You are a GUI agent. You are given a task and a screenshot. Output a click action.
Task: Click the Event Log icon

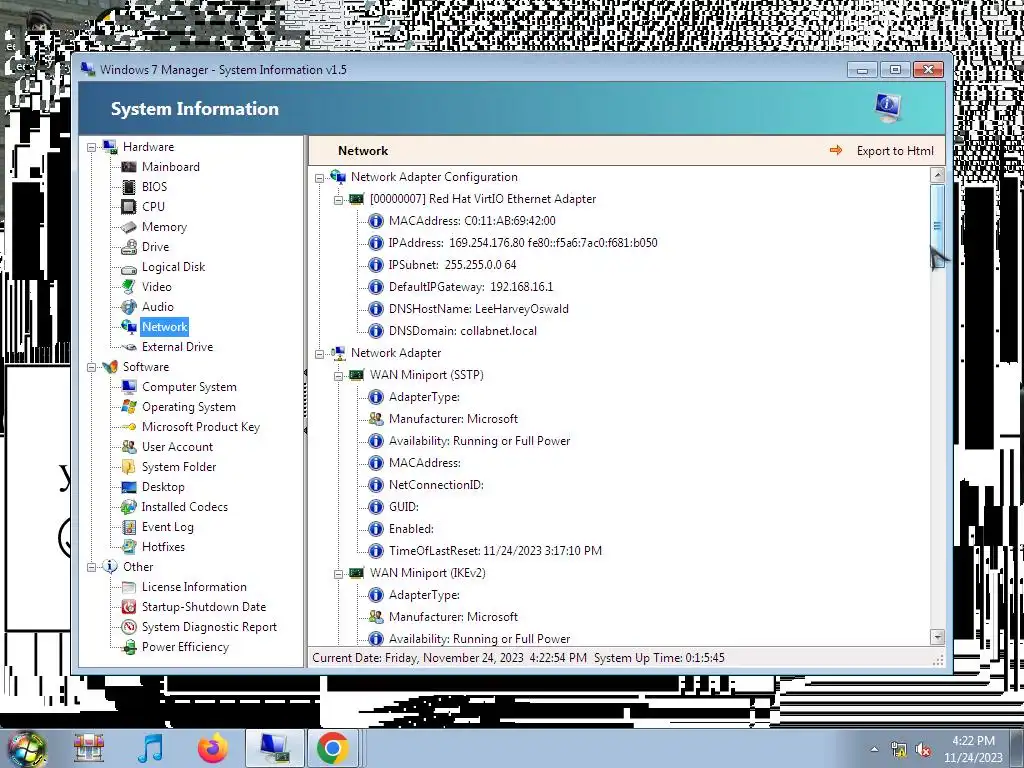click(x=129, y=527)
